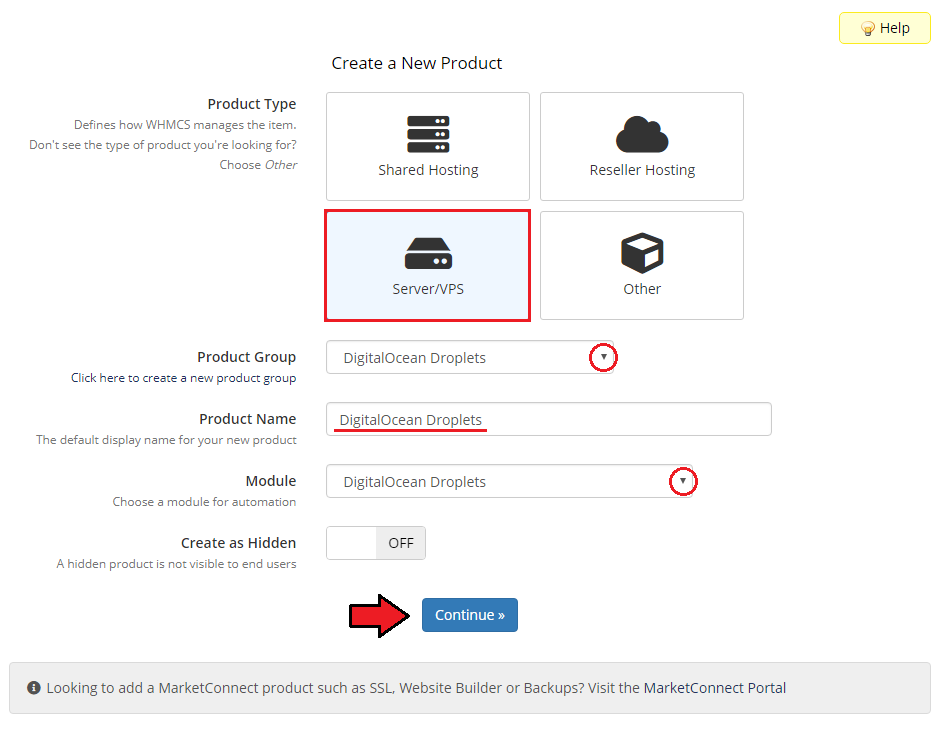Choose the Reseller Hosting product type
Viewport: 938px width, 729px height.
[642, 147]
